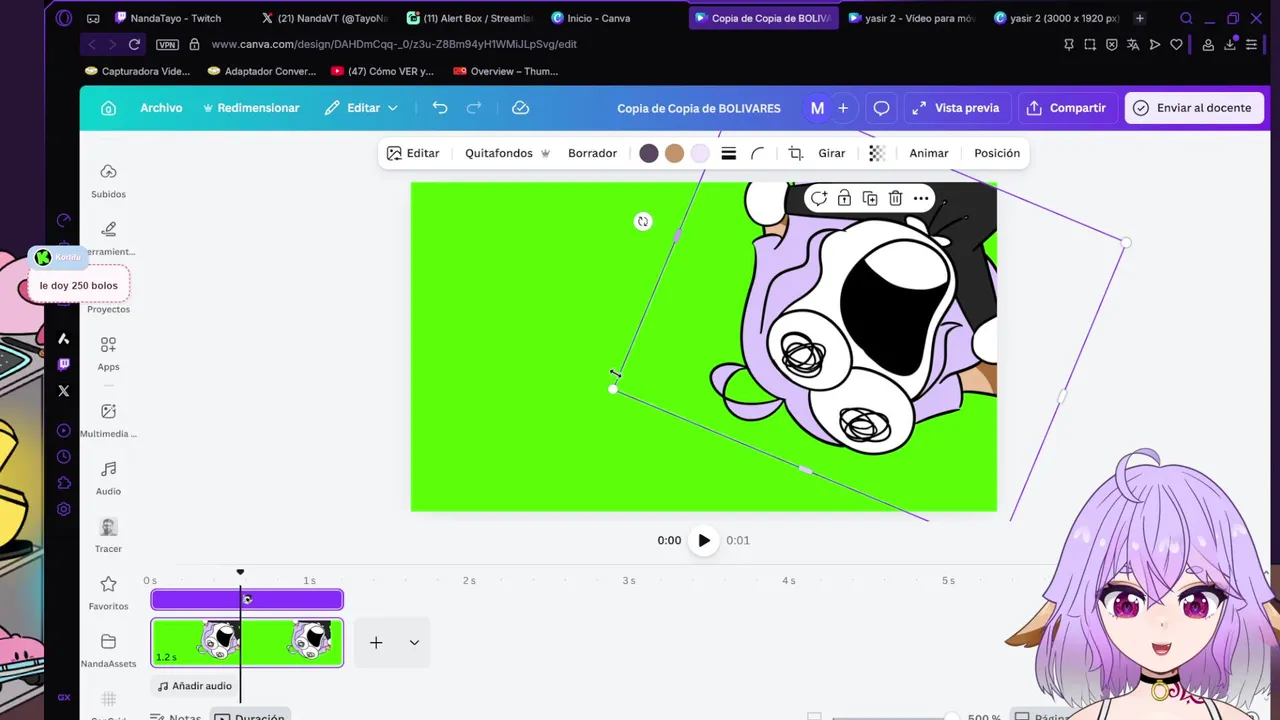The height and width of the screenshot is (720, 1280).
Task: Open a new browser tab
Action: 1139,18
